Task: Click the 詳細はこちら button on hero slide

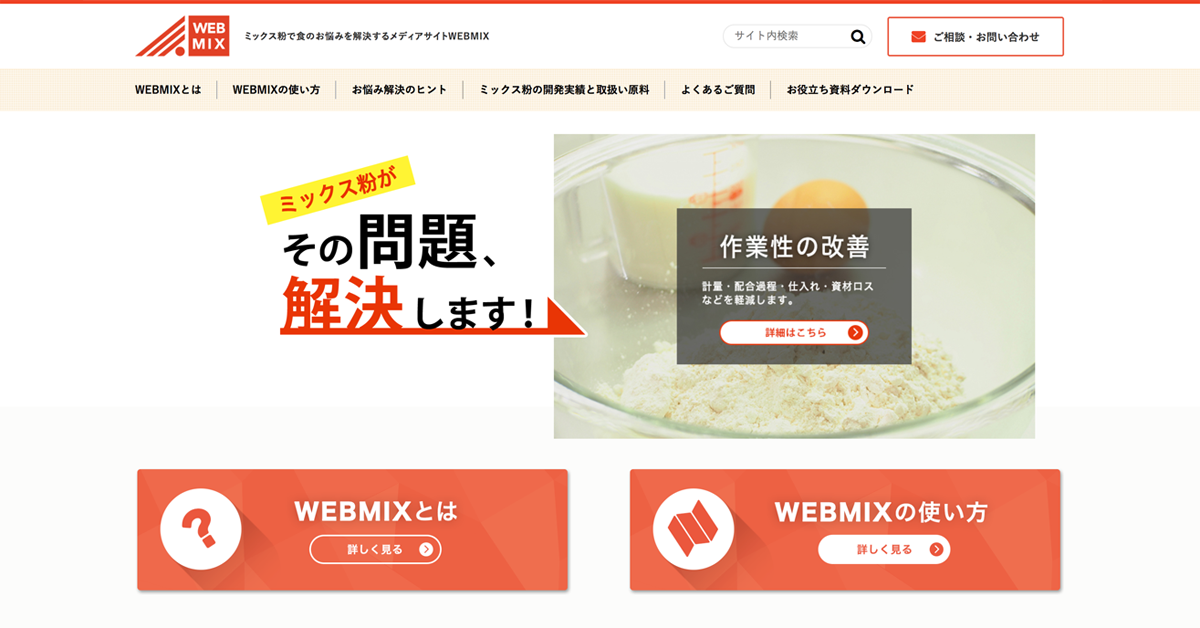Action: 794,332
